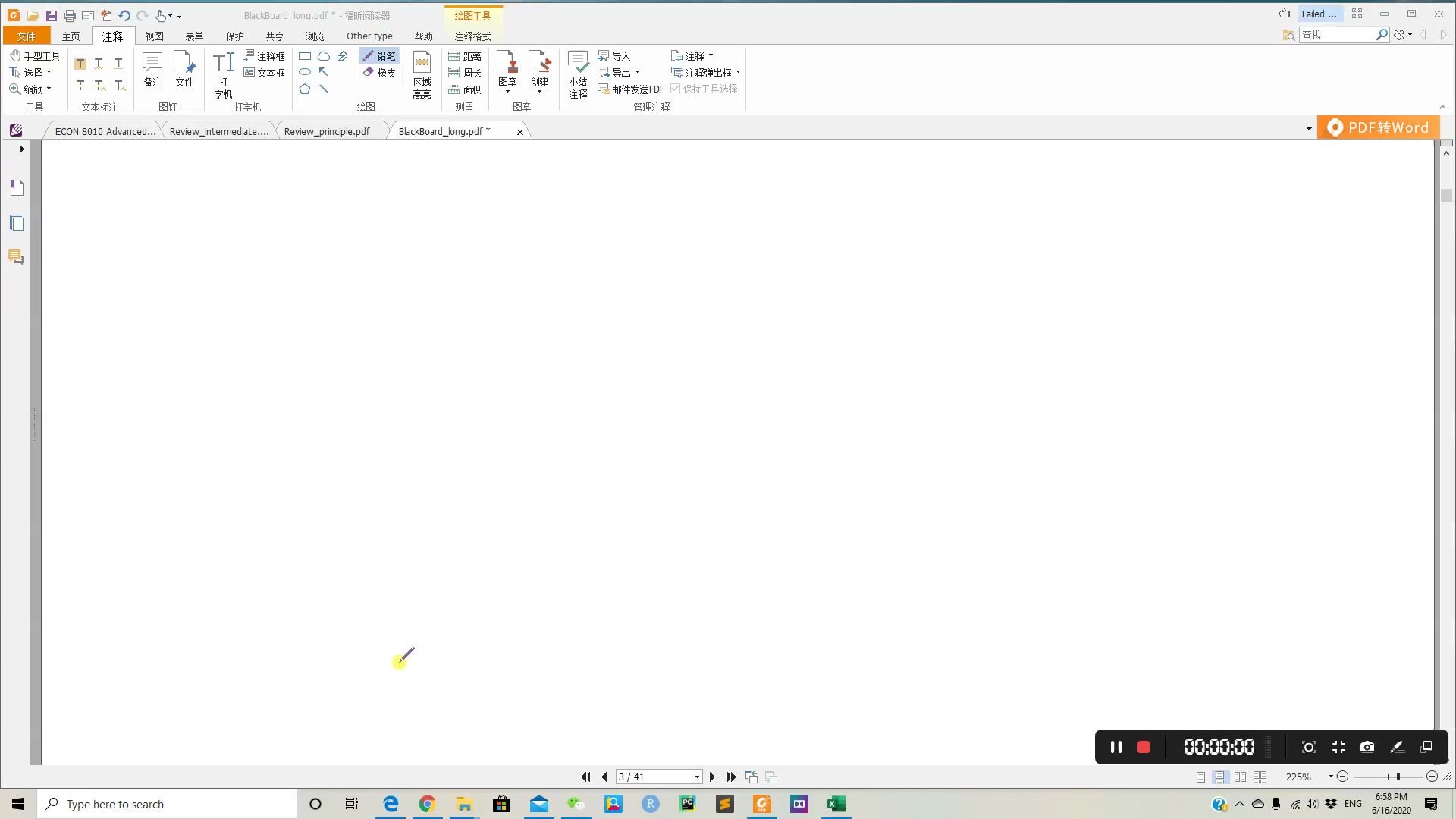Image resolution: width=1456 pixels, height=819 pixels.
Task: Choose the rectangle shape drawing tool
Action: click(305, 56)
